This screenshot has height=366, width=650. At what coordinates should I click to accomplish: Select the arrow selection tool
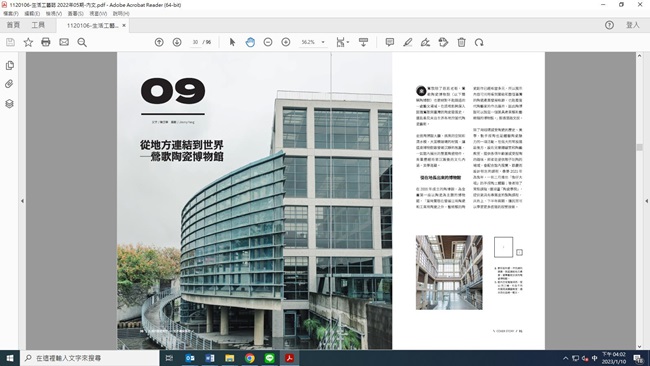coord(232,42)
